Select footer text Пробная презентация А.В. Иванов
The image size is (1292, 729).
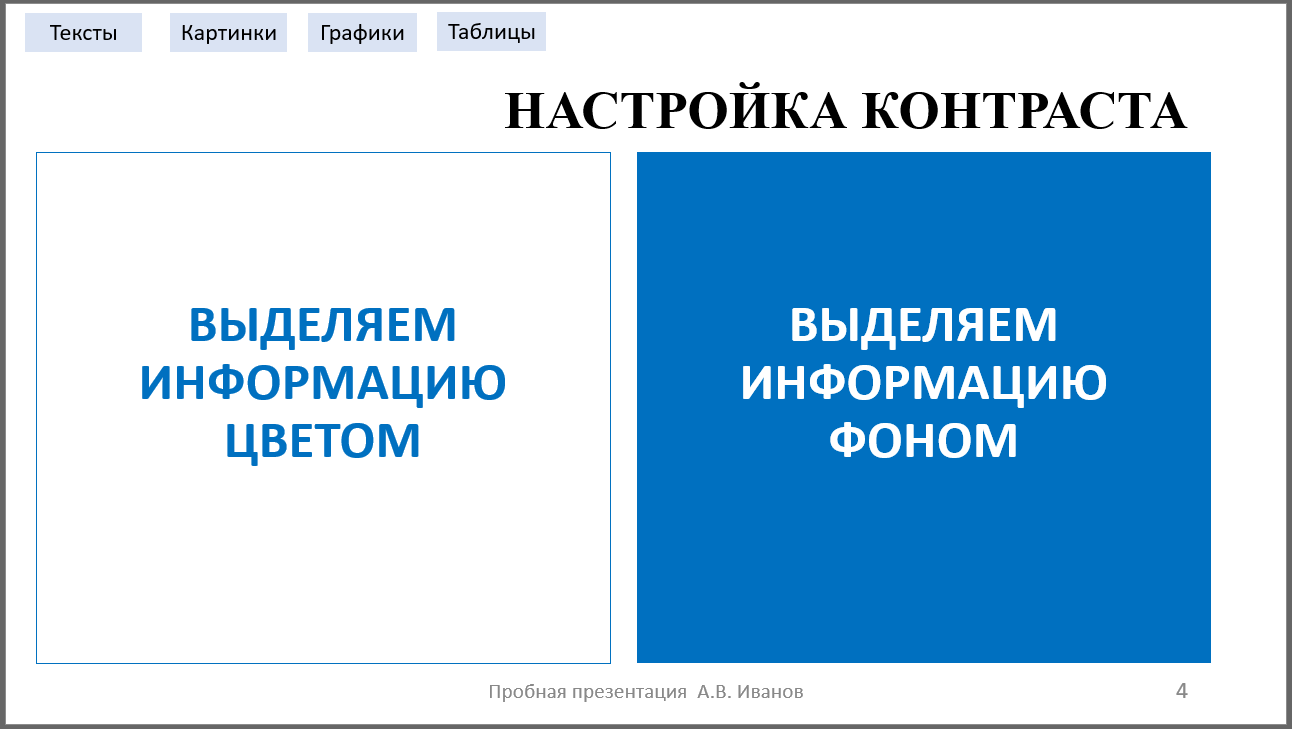645,692
